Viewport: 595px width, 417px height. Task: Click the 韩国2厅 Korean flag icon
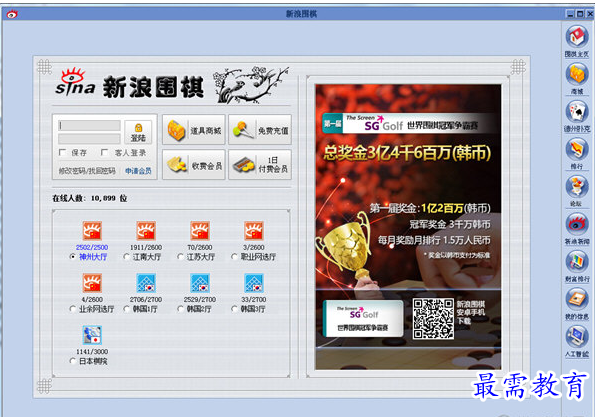(x=200, y=283)
